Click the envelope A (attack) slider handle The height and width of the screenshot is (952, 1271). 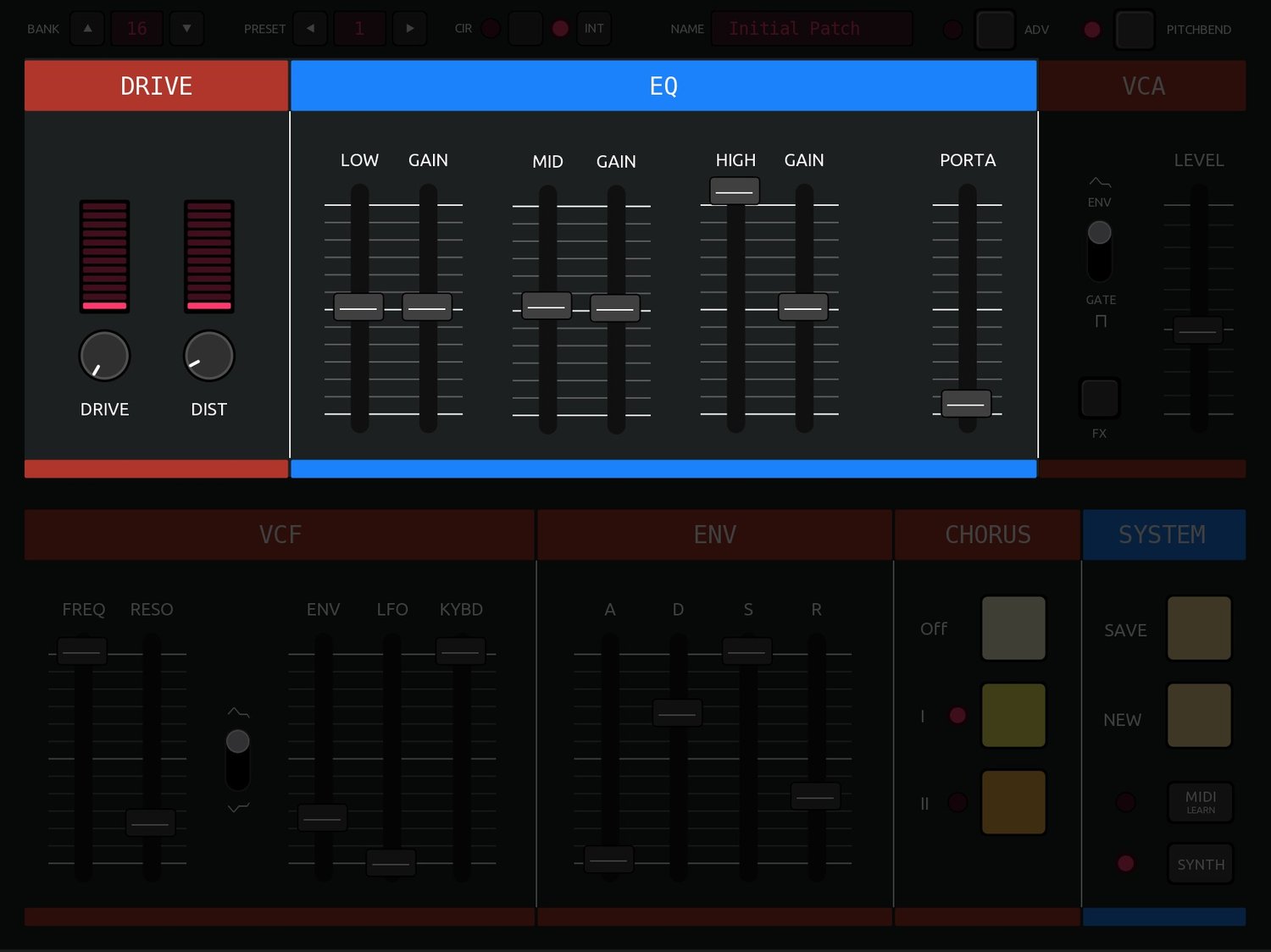[609, 860]
